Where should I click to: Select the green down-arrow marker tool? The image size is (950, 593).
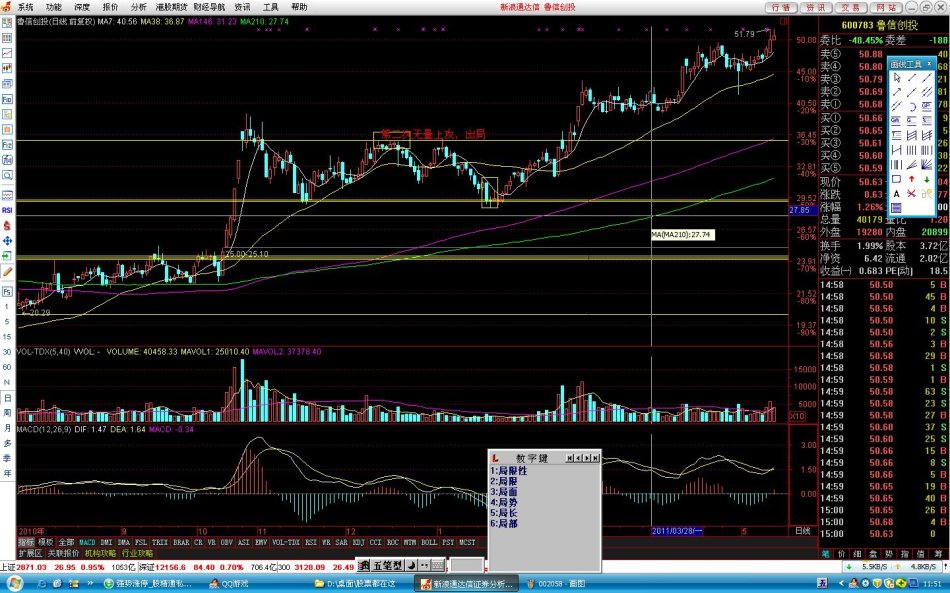coord(928,178)
